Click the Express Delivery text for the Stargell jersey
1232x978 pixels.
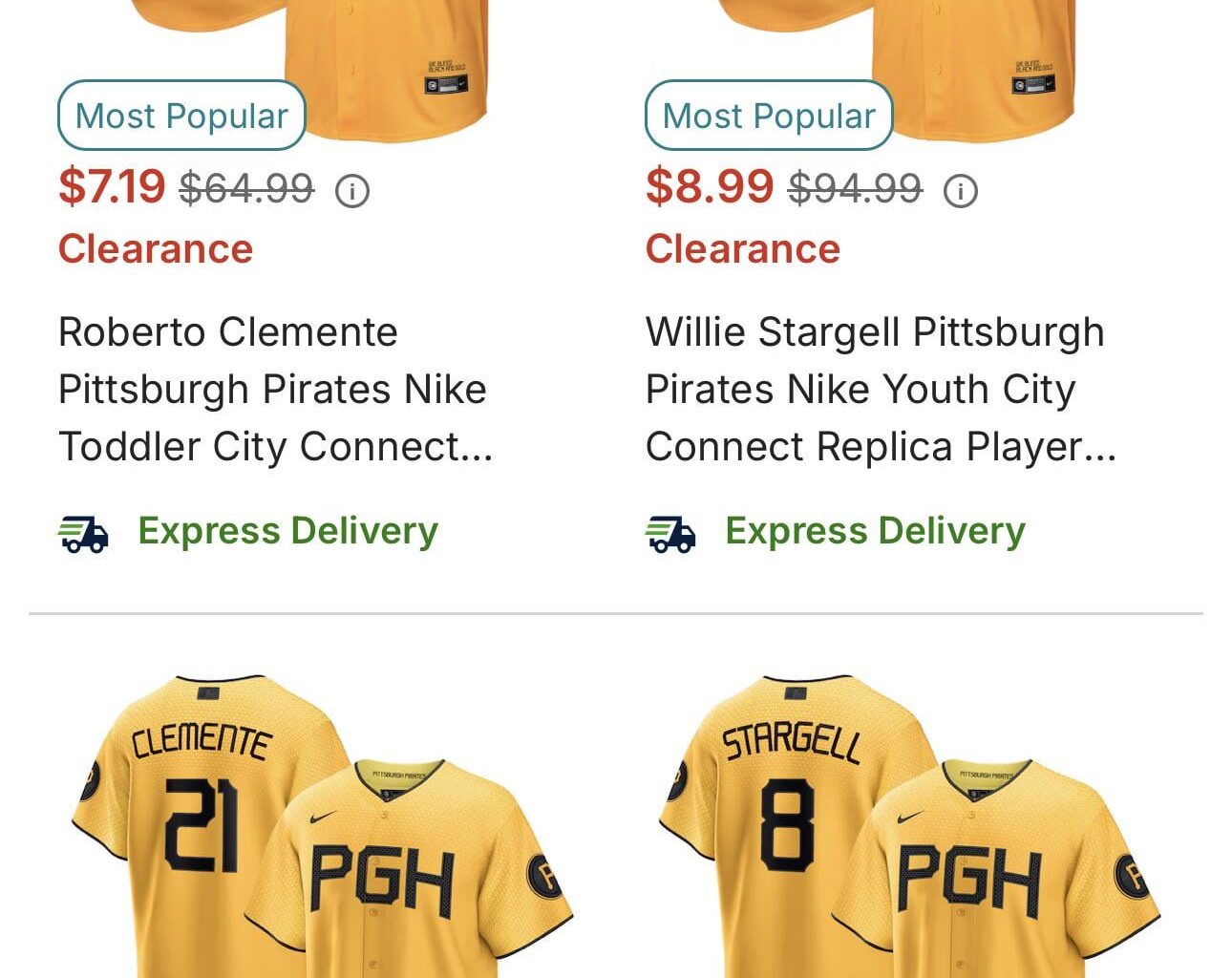875,531
